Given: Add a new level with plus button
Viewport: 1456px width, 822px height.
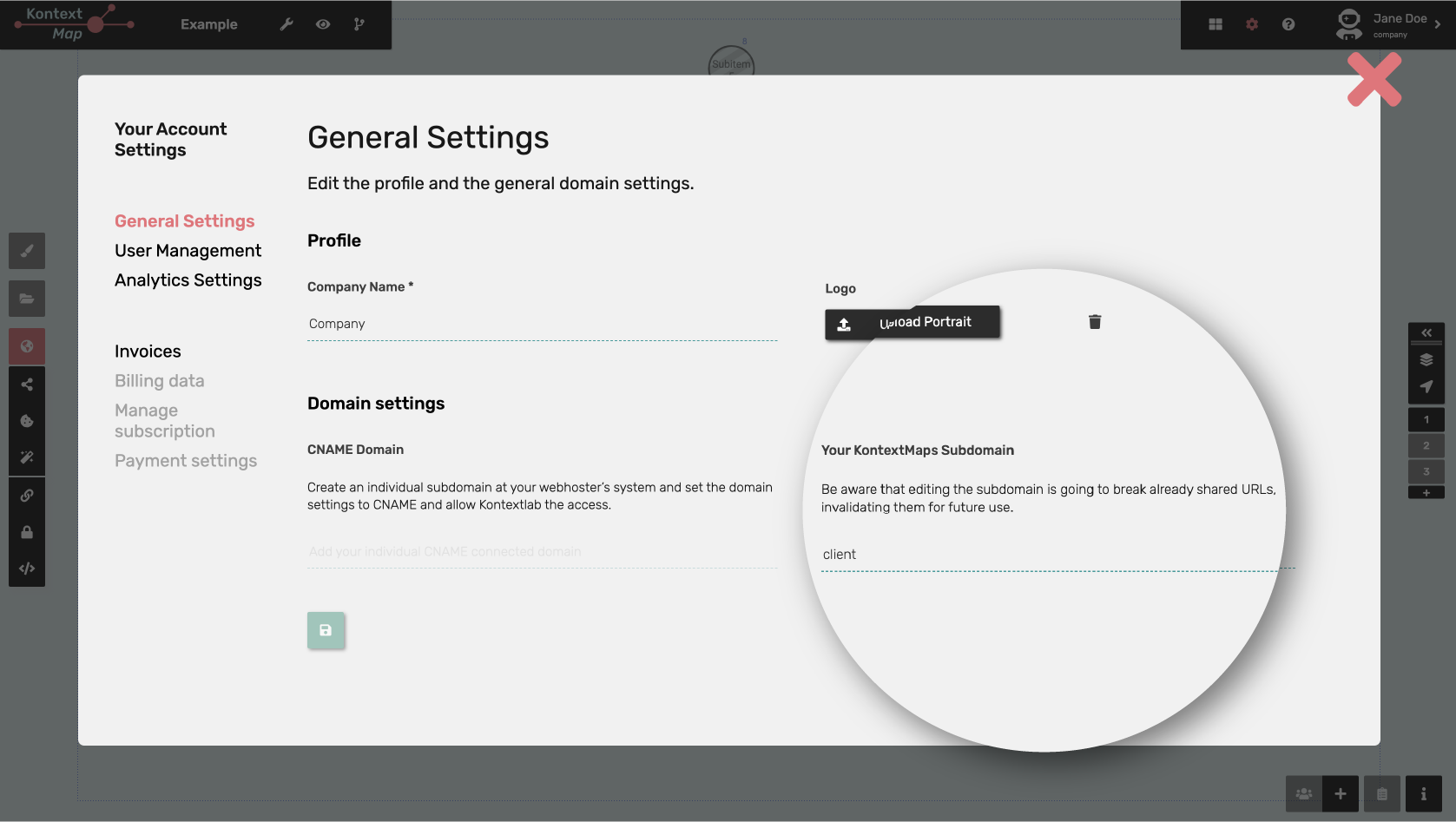Looking at the screenshot, I should (x=1426, y=493).
